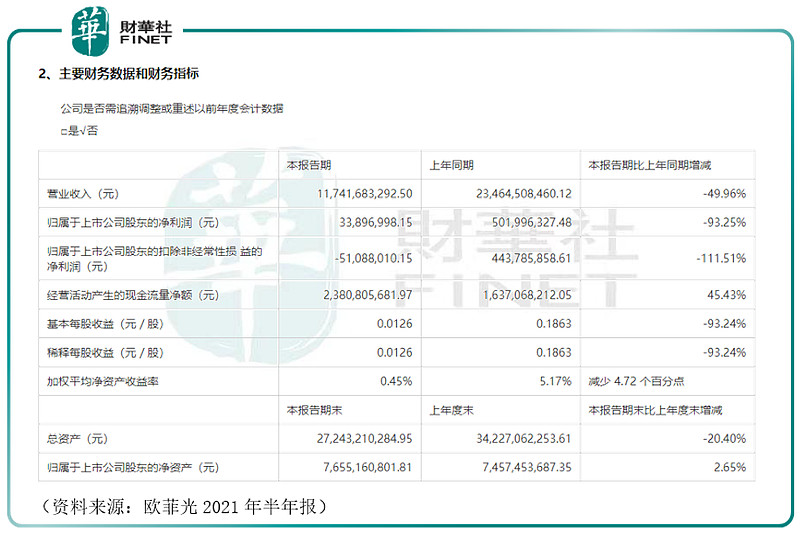Click column header 上年度末
This screenshot has height=536, width=800.
[x=452, y=410]
